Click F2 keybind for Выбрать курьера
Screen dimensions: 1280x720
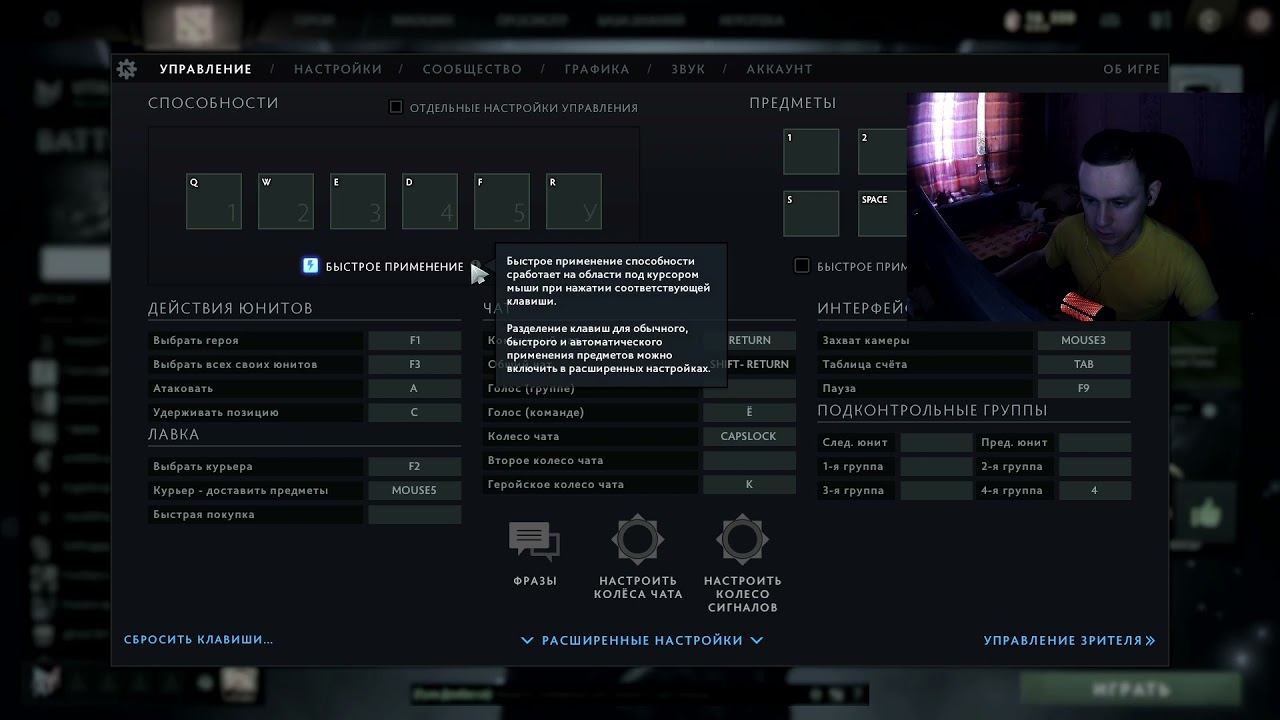point(415,466)
